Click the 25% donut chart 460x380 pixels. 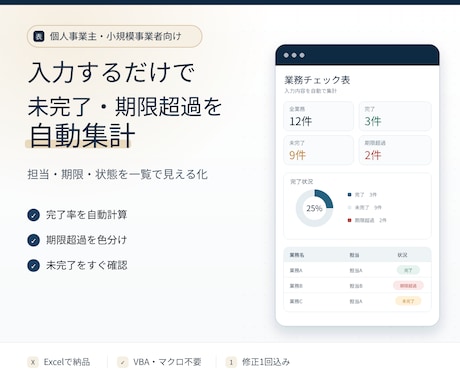tap(314, 208)
